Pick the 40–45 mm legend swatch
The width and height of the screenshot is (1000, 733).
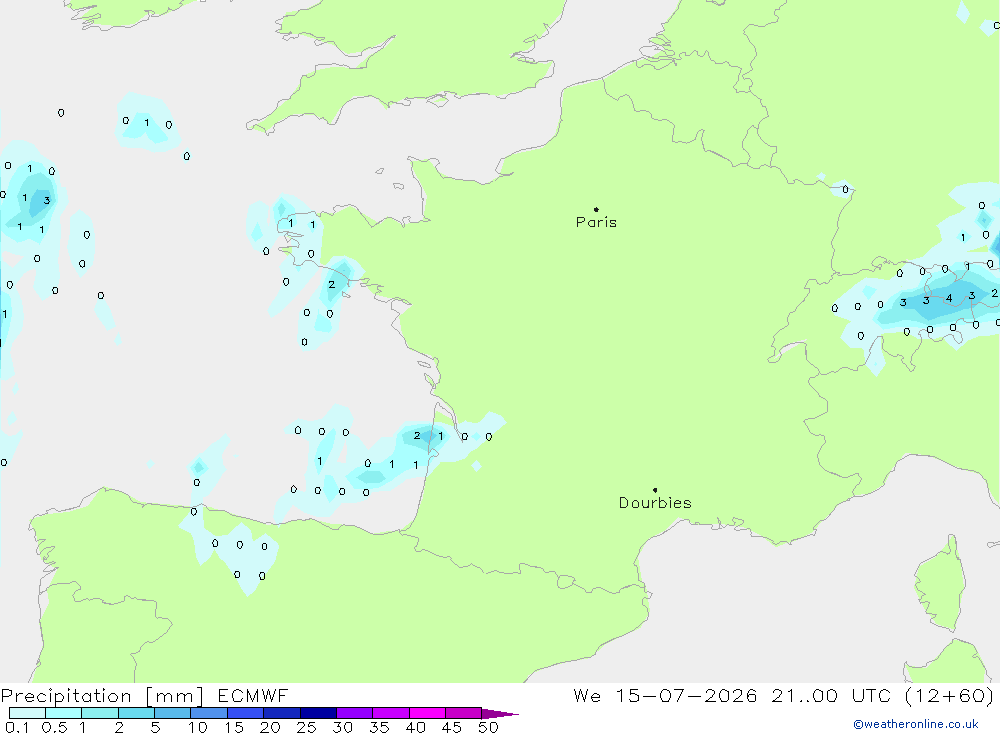[427, 713]
